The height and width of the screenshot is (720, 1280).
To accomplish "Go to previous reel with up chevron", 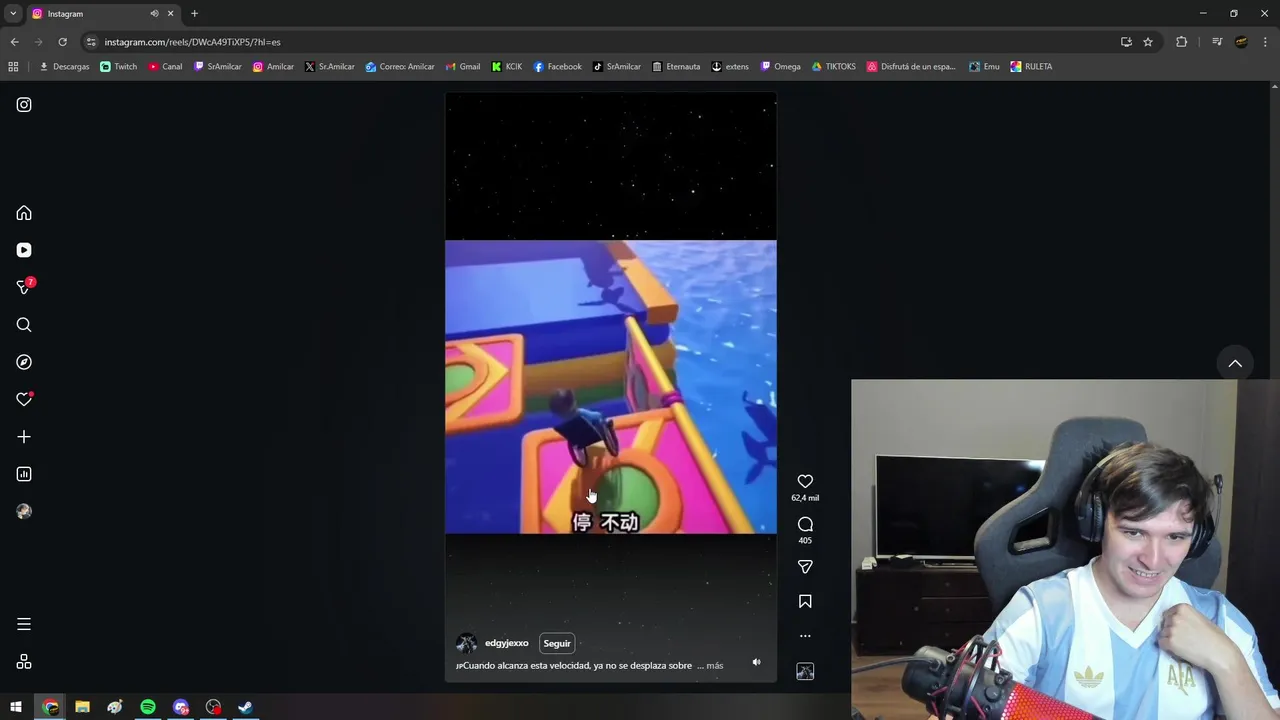I will pos(1235,364).
